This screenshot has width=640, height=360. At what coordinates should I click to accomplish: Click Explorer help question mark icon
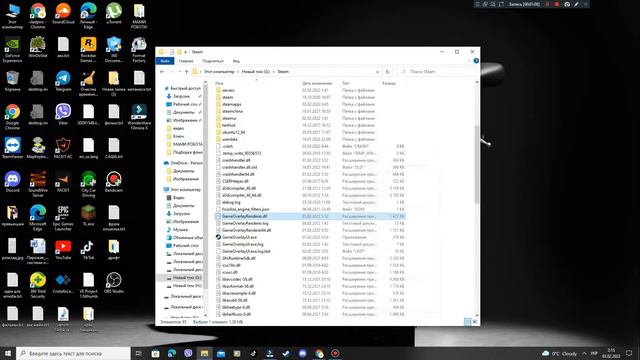pyautogui.click(x=476, y=61)
